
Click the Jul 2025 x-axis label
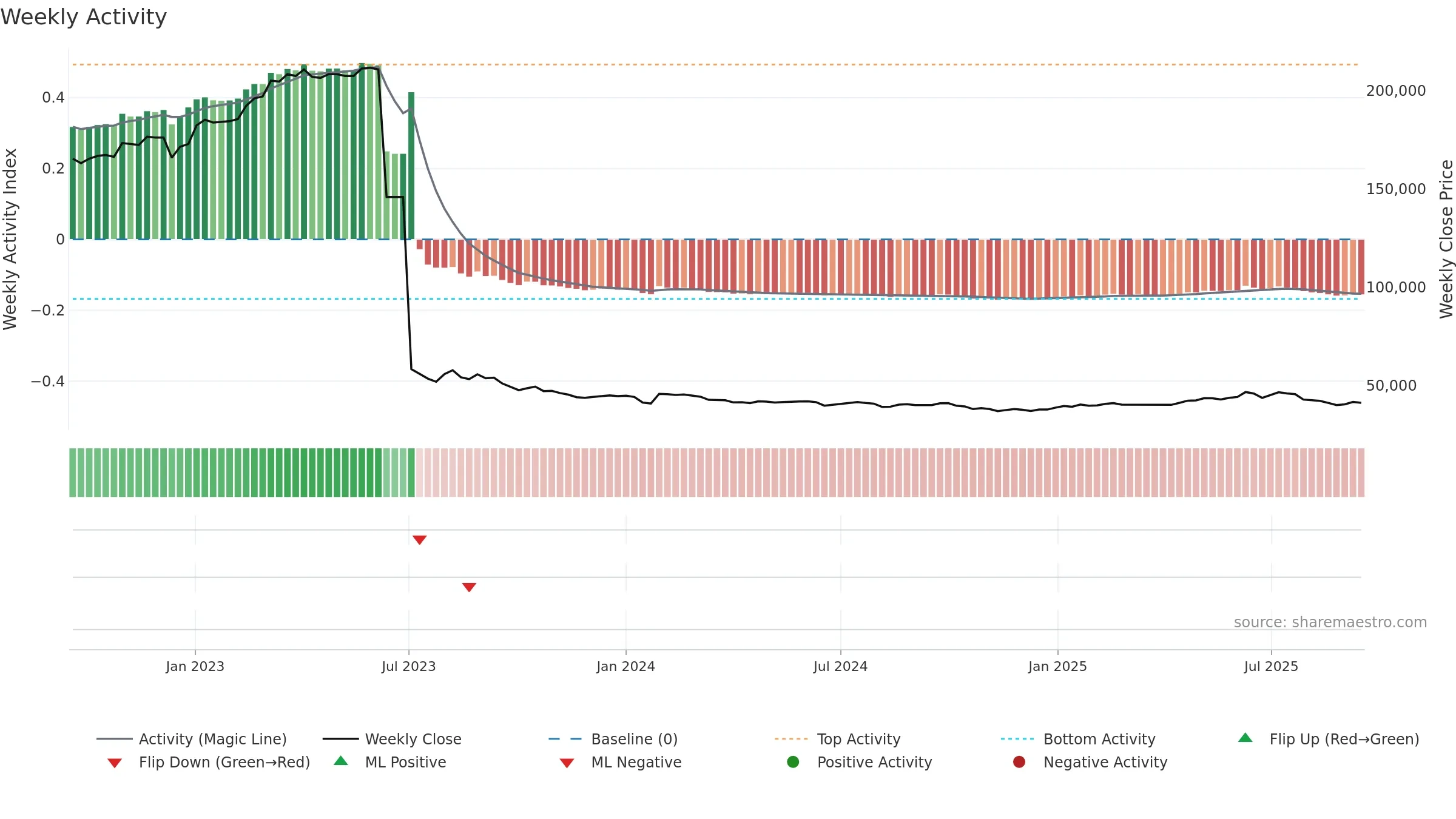click(x=1272, y=667)
